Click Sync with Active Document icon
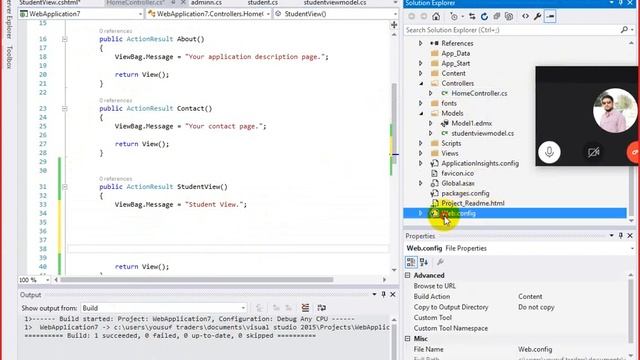 [472, 16]
